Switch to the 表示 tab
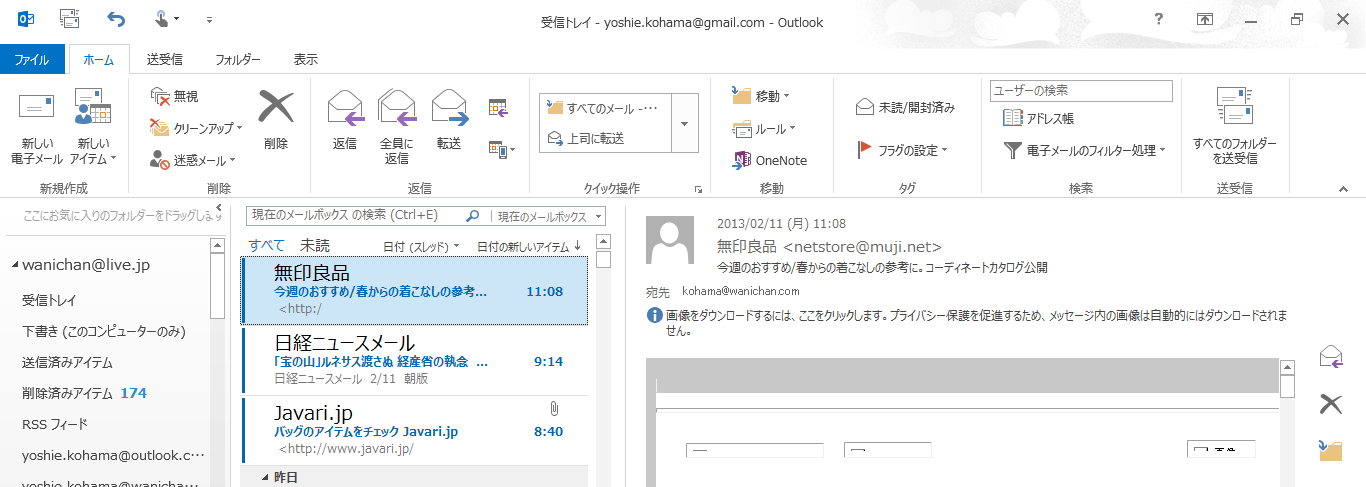 point(306,59)
